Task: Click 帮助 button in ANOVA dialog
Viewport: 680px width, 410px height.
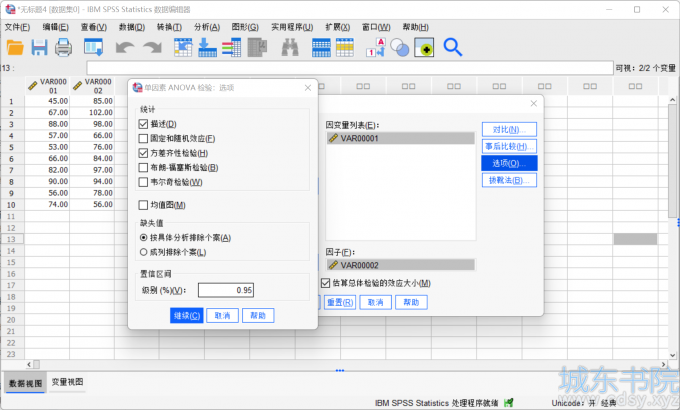Action: point(411,302)
